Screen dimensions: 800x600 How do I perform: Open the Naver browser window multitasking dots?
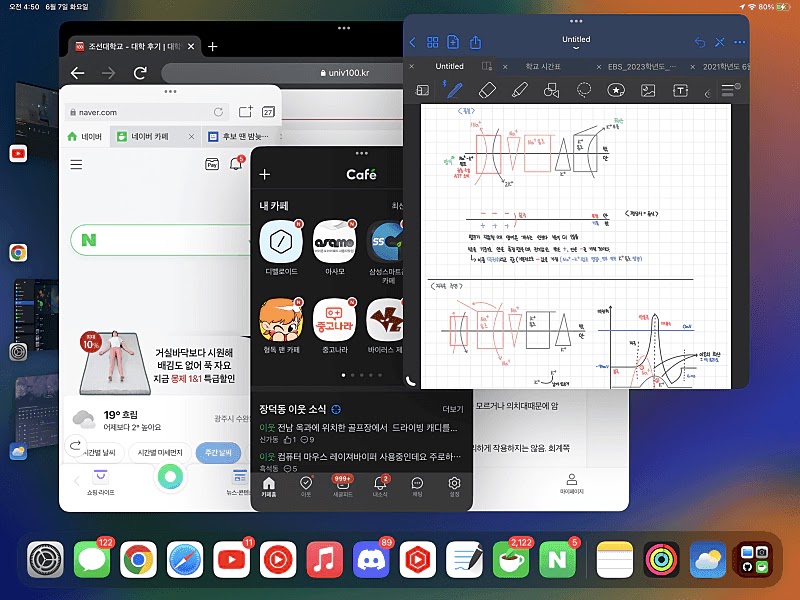click(x=170, y=92)
